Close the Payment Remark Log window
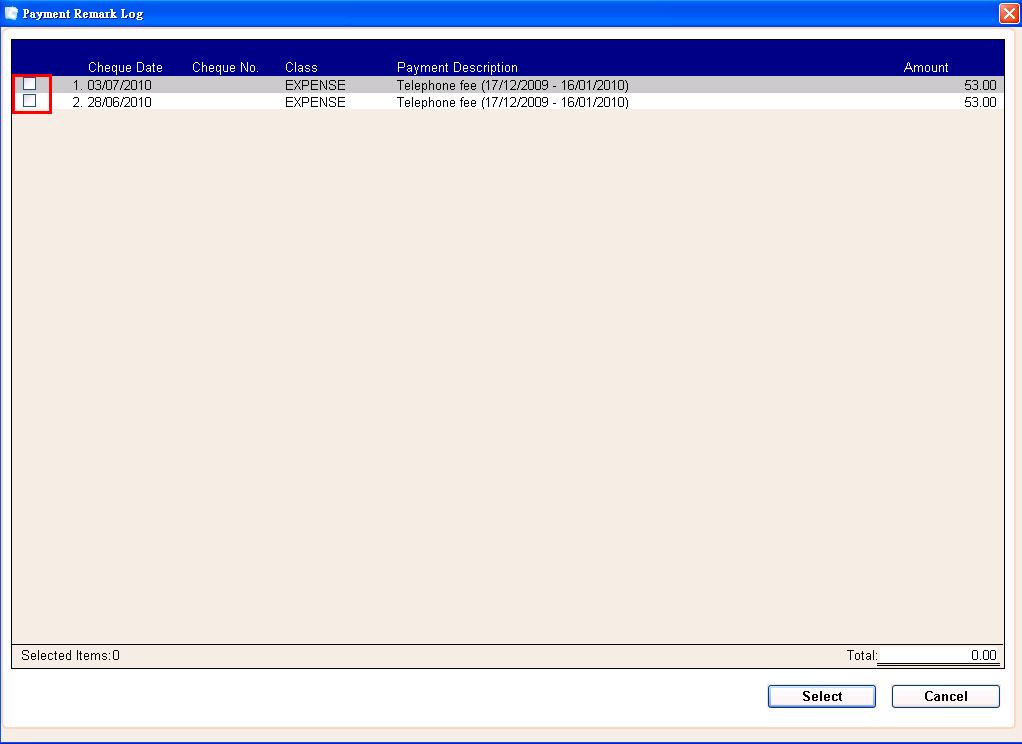1022x744 pixels. click(x=1009, y=13)
